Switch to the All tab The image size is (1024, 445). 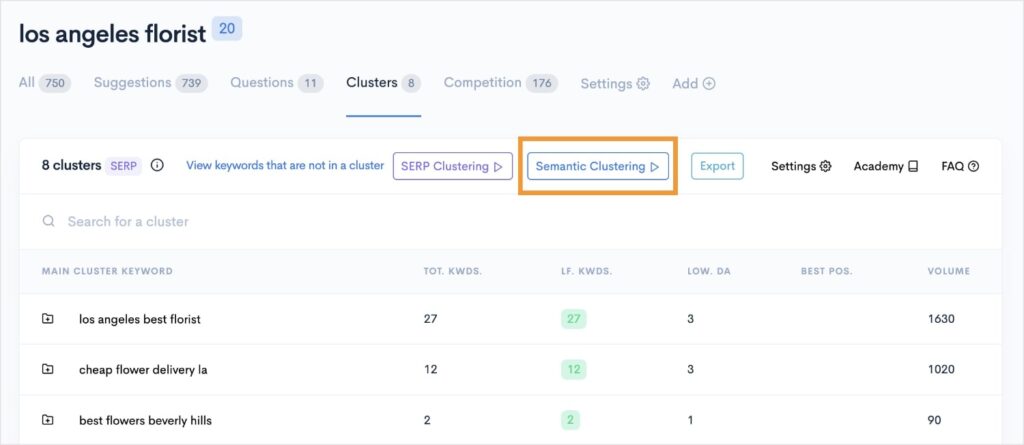pos(45,83)
